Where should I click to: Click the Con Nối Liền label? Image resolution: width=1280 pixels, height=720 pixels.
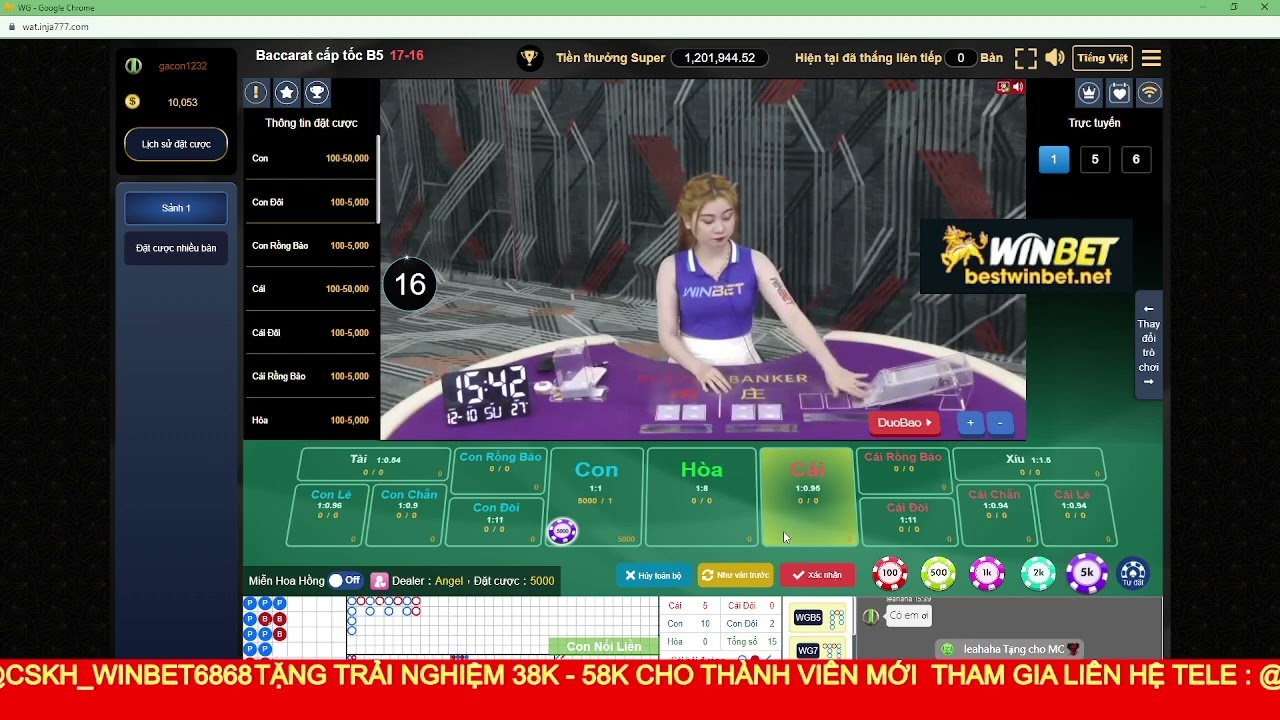click(604, 647)
